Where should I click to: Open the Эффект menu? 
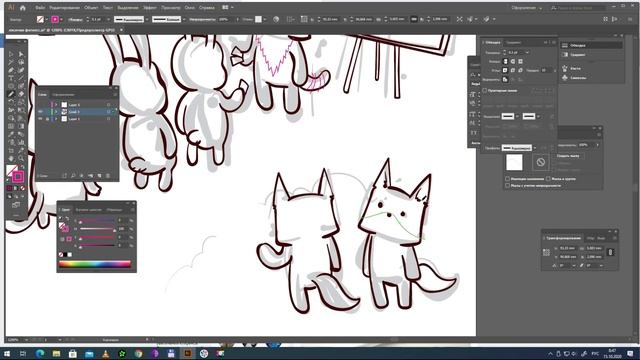pyautogui.click(x=150, y=7)
